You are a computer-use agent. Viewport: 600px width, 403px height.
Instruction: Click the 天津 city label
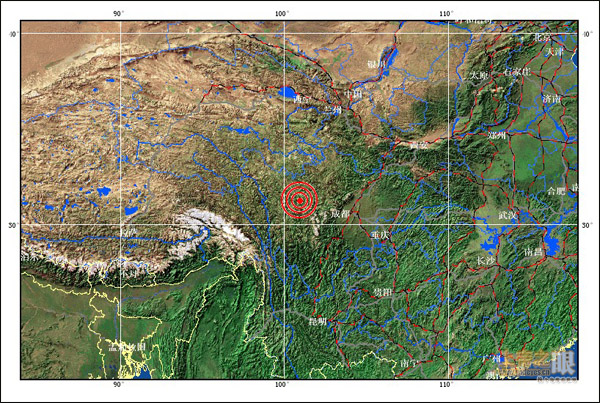tap(554, 52)
